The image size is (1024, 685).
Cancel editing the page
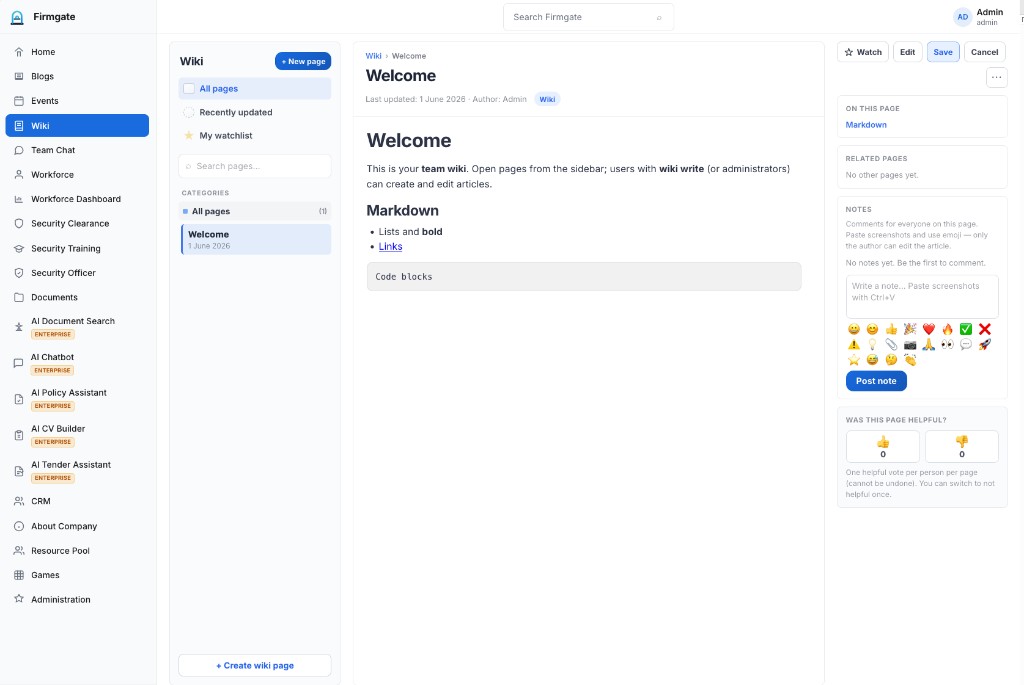coord(984,52)
